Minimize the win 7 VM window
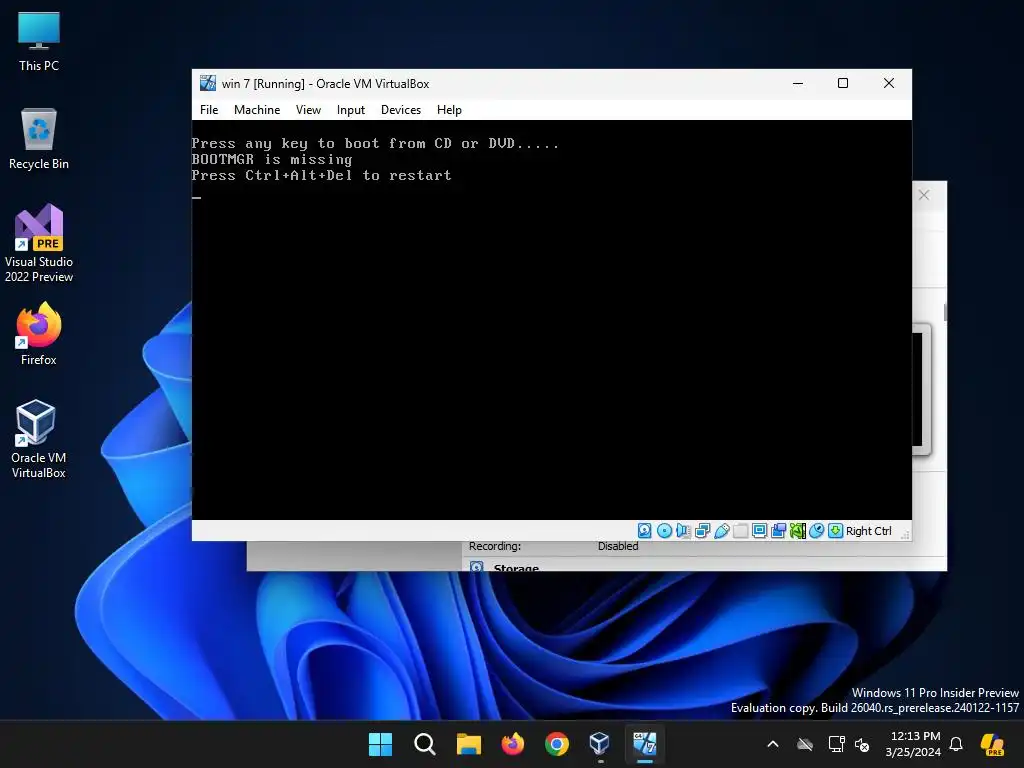 (x=797, y=84)
